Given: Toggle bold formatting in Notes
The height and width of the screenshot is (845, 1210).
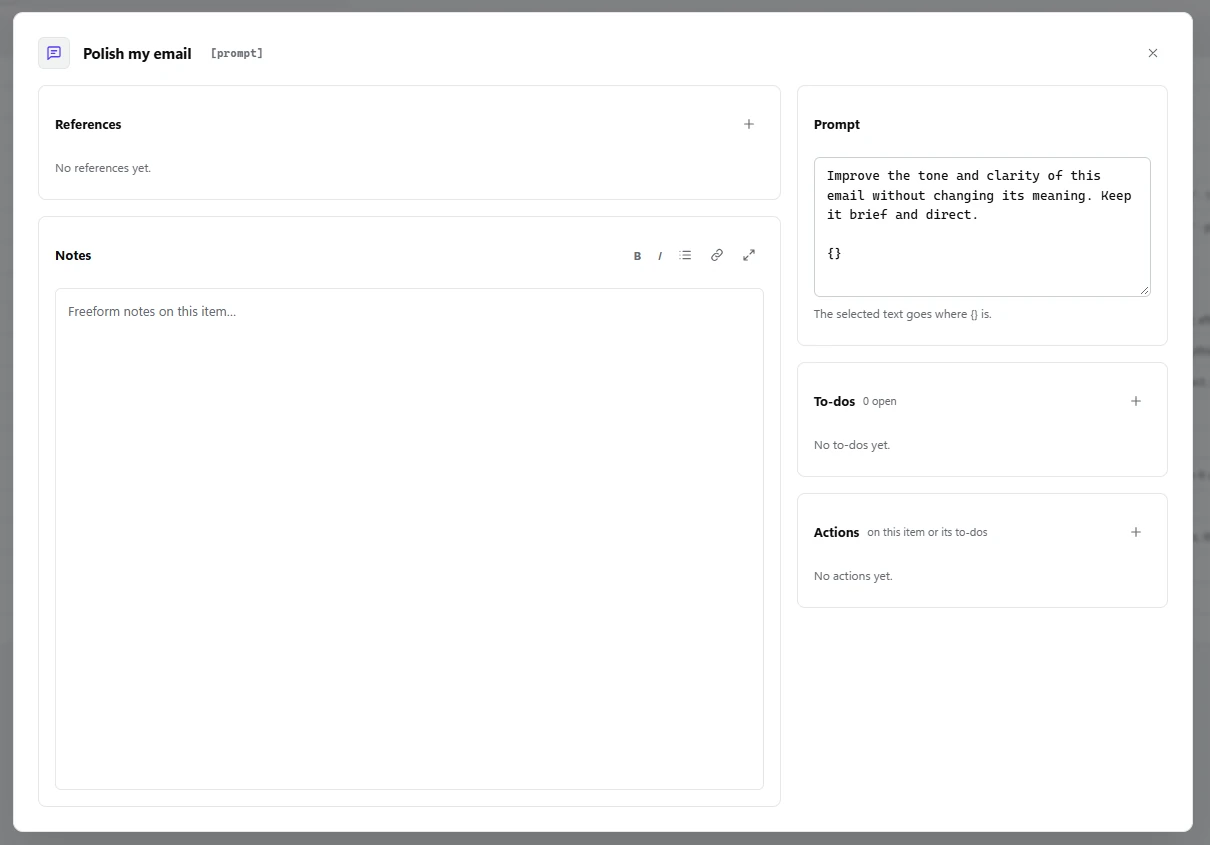Looking at the screenshot, I should (x=637, y=256).
